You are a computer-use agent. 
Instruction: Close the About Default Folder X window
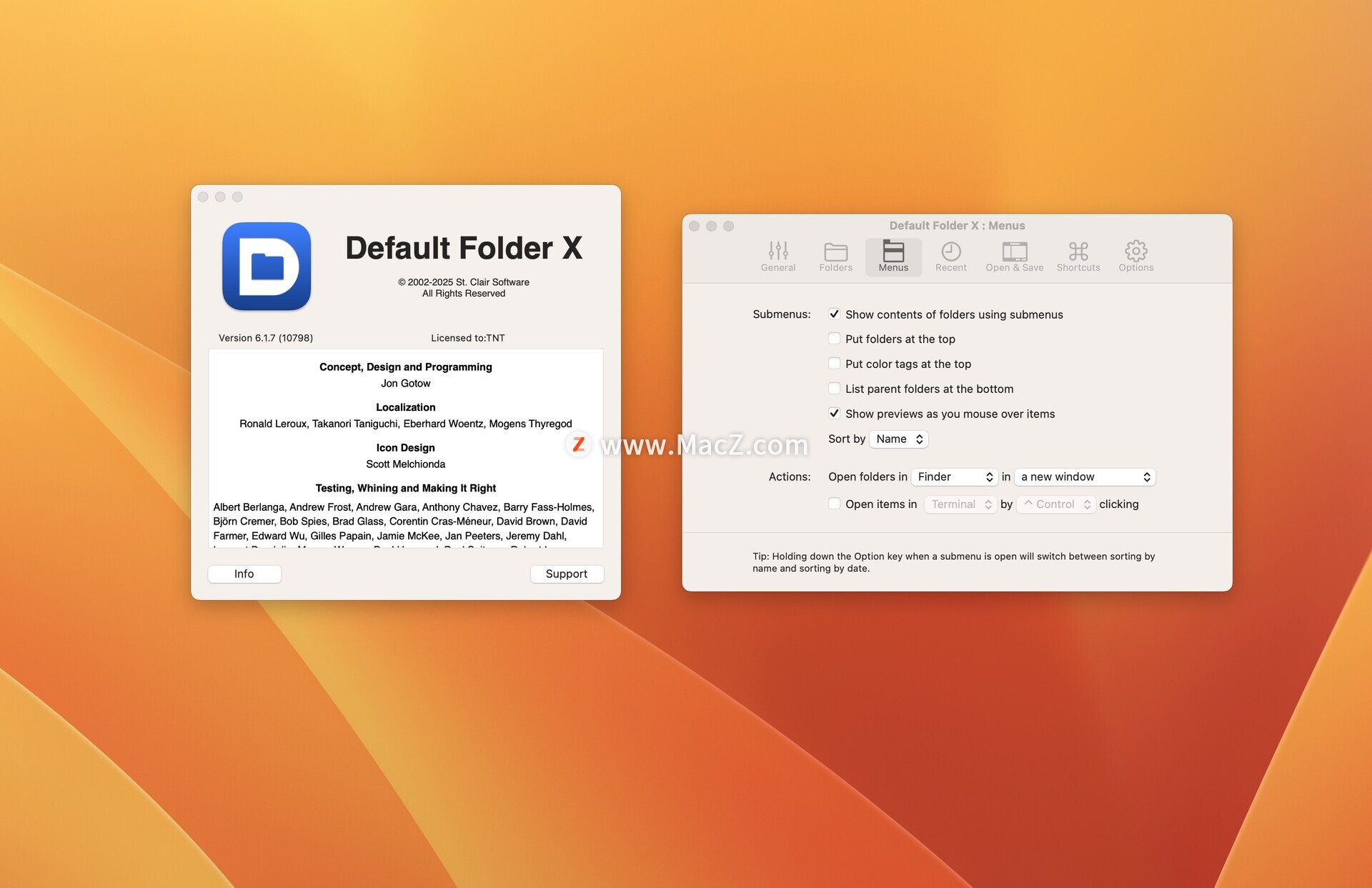(x=203, y=196)
